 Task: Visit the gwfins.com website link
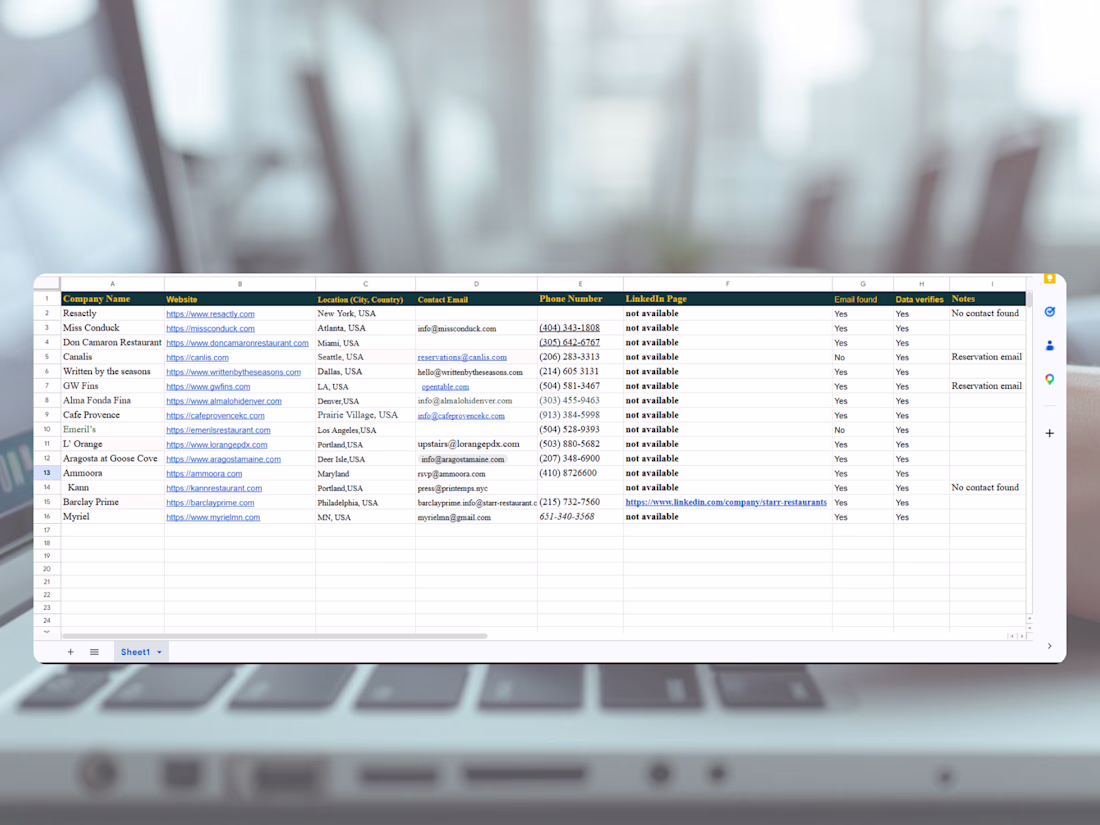[x=208, y=387]
